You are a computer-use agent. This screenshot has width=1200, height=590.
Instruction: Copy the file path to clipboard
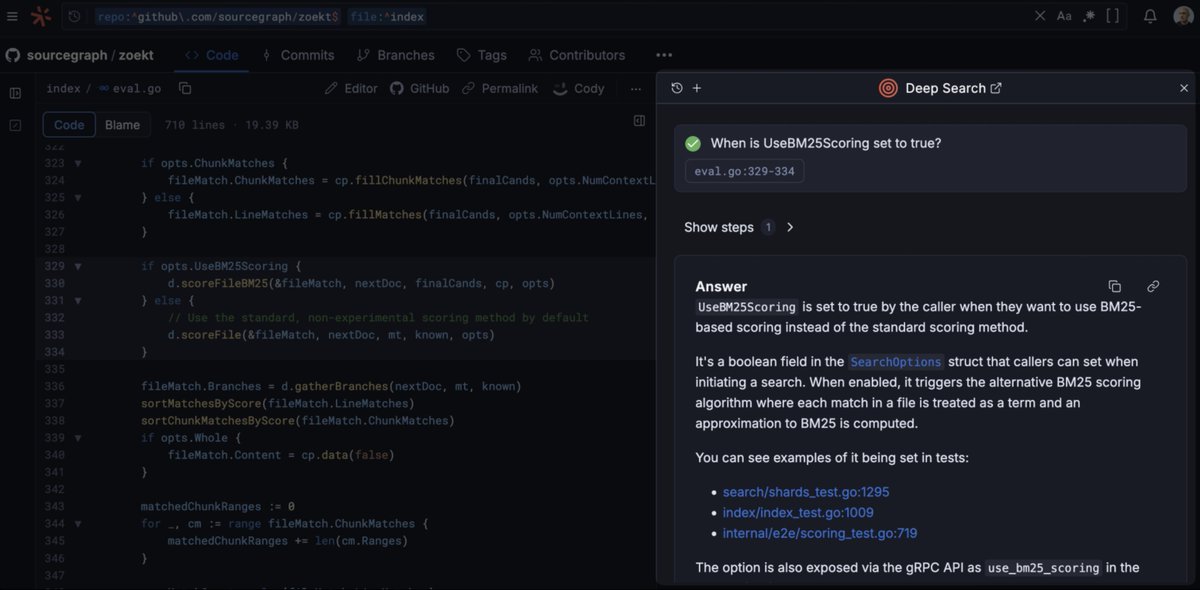185,88
